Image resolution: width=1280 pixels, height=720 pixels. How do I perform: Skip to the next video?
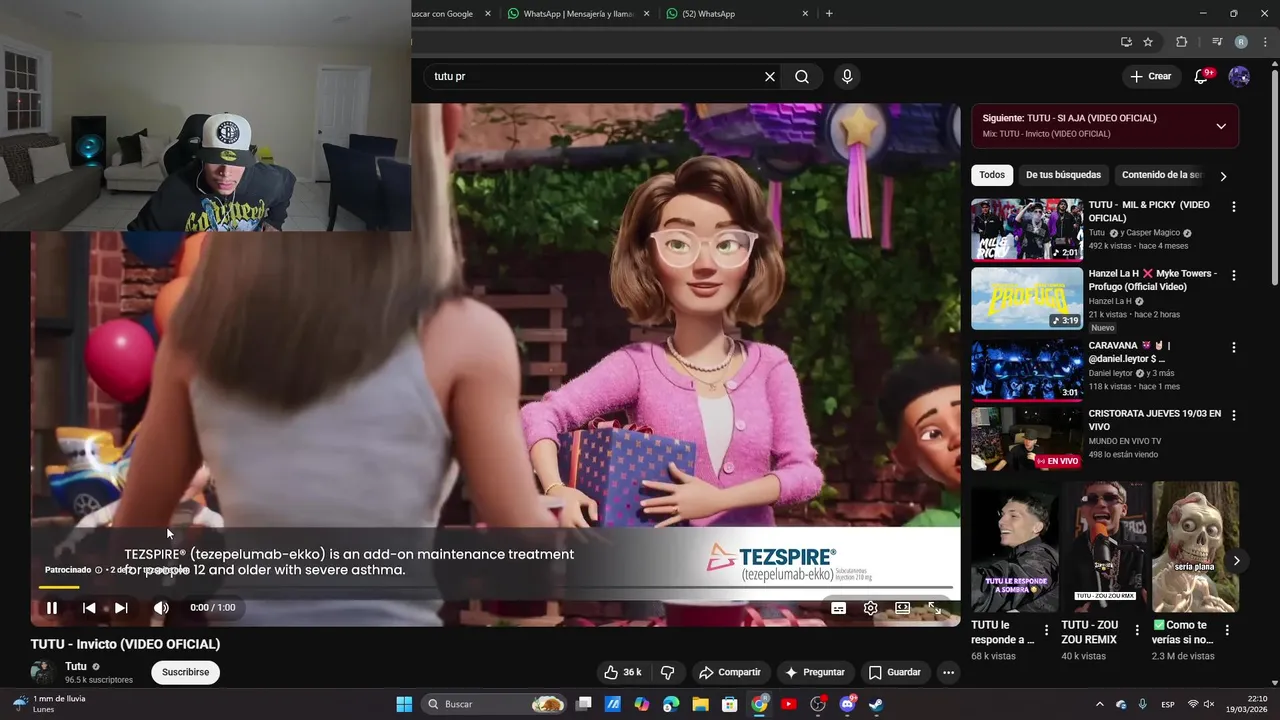(x=121, y=608)
